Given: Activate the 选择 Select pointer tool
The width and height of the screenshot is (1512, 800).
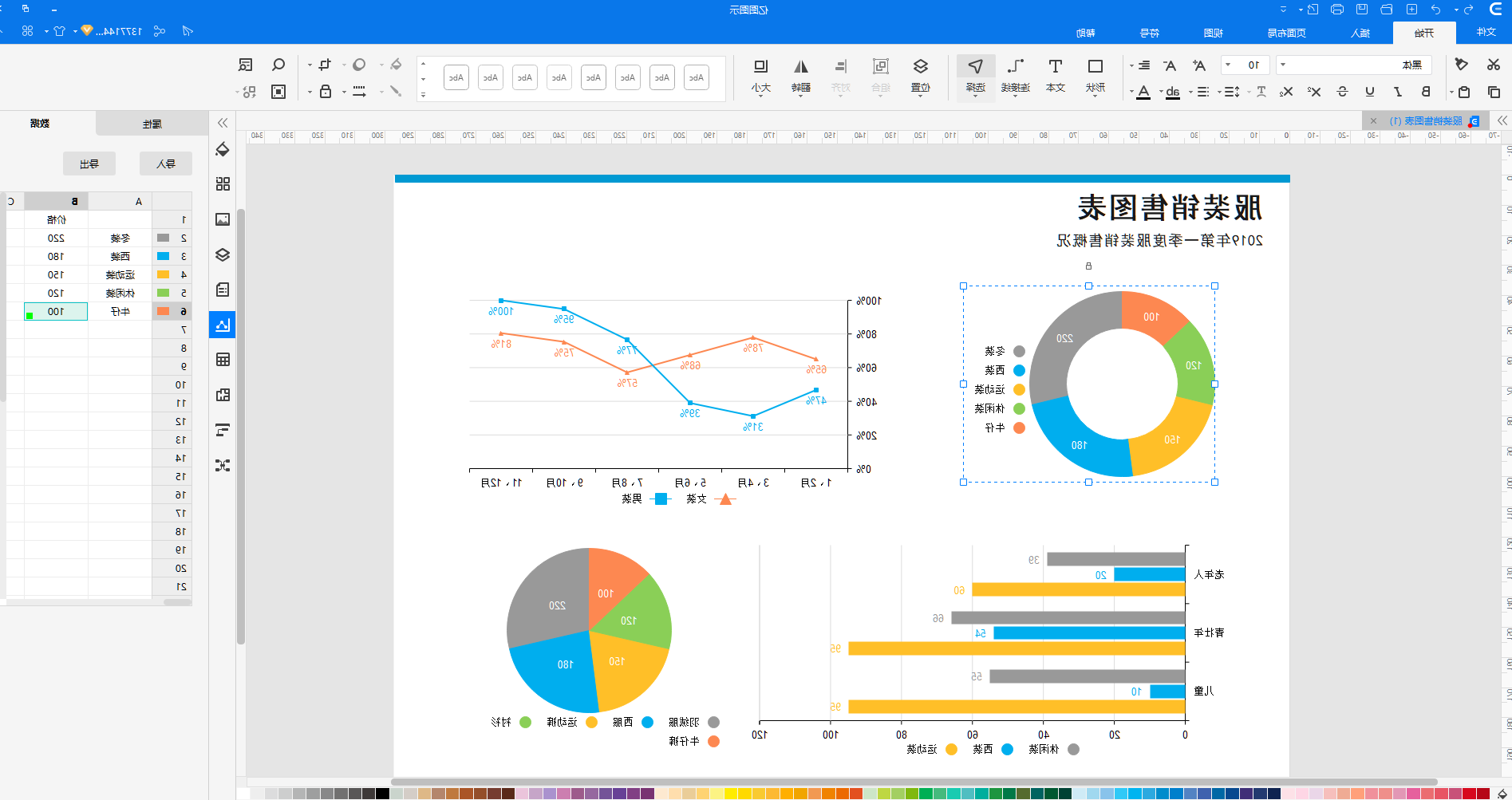Looking at the screenshot, I should pos(976,76).
